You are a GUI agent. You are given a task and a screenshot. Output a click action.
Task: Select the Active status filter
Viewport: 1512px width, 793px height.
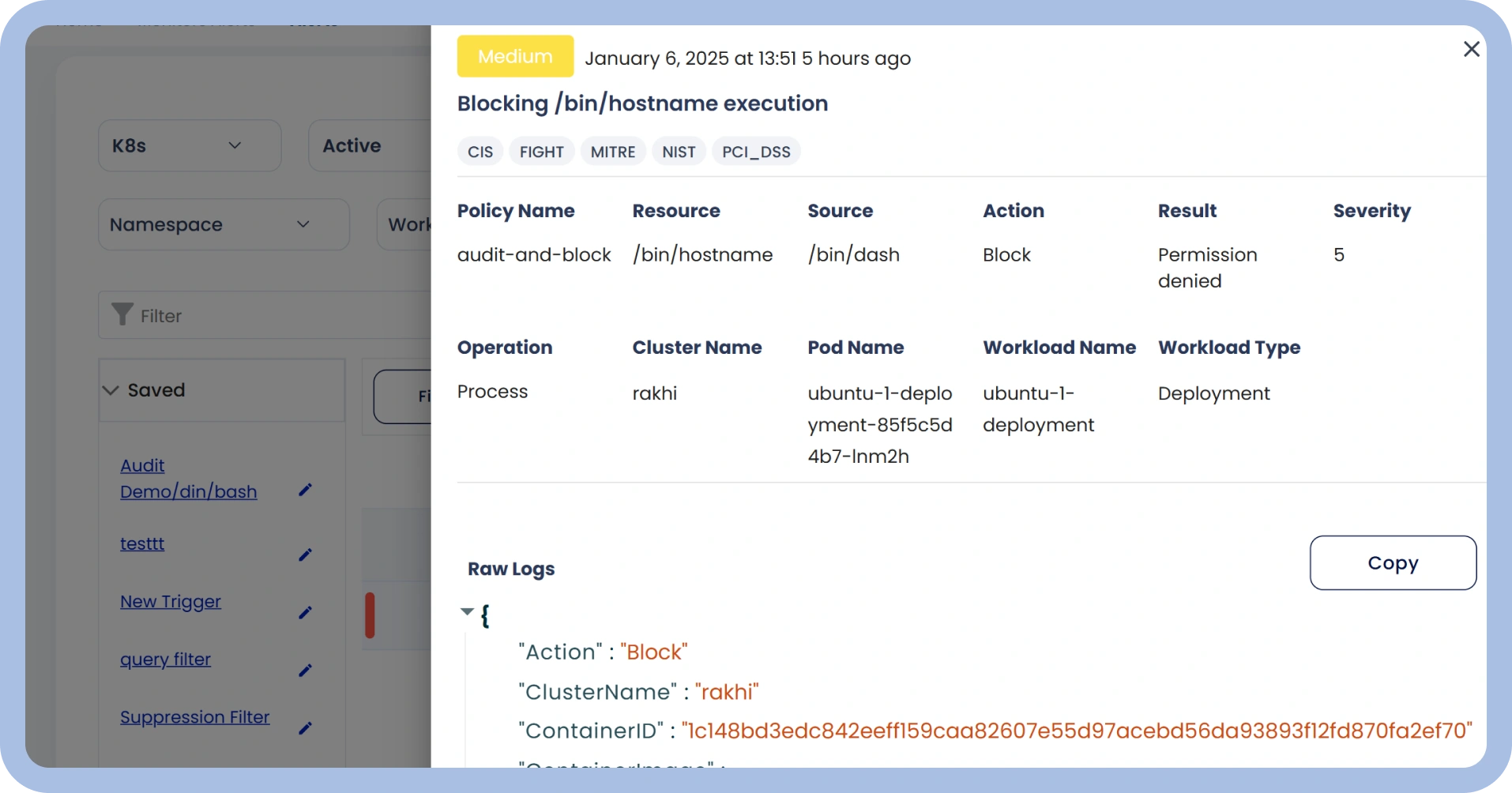(352, 145)
